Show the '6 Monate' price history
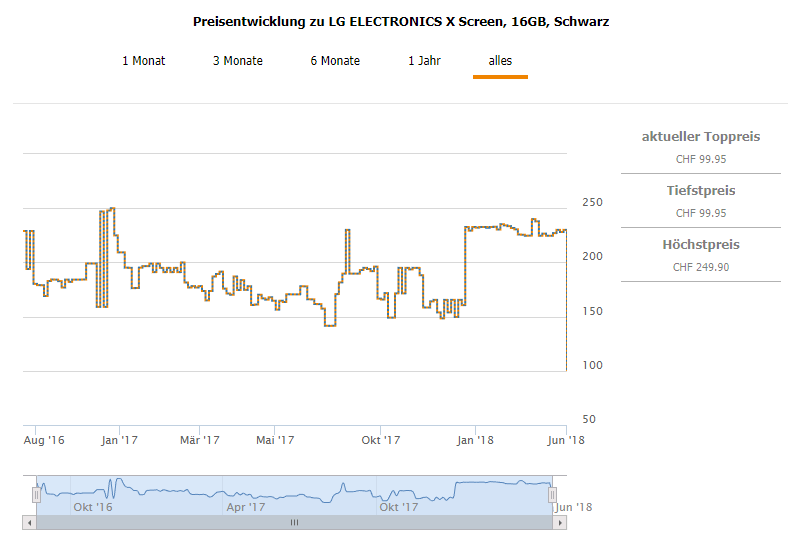The width and height of the screenshot is (788, 551). coord(335,61)
